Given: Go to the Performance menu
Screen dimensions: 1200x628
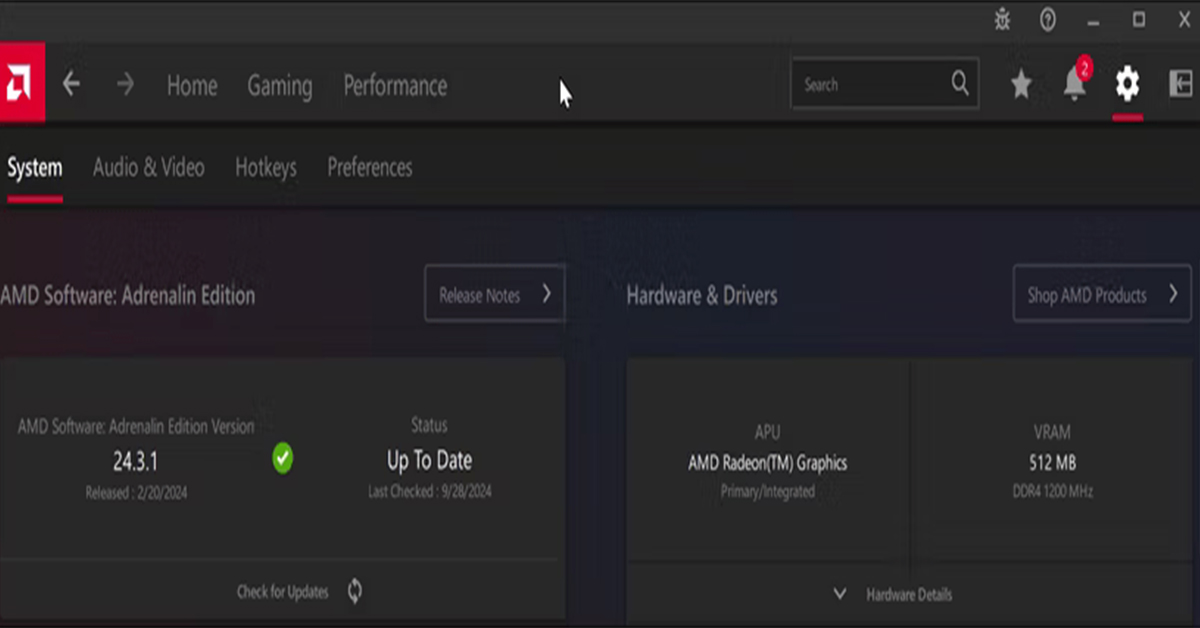Looking at the screenshot, I should pyautogui.click(x=395, y=86).
